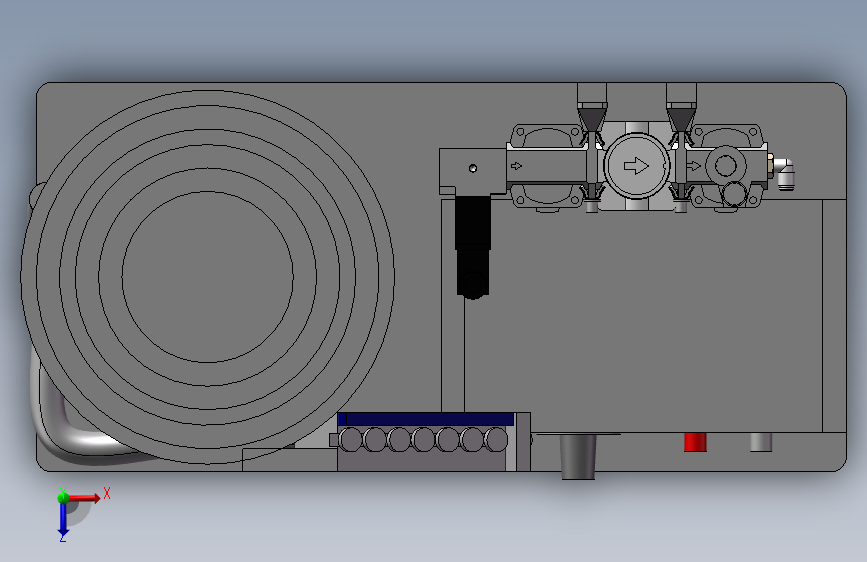Click the red X axis arrow of the triad
Image resolution: width=867 pixels, height=562 pixels.
[x=83, y=498]
